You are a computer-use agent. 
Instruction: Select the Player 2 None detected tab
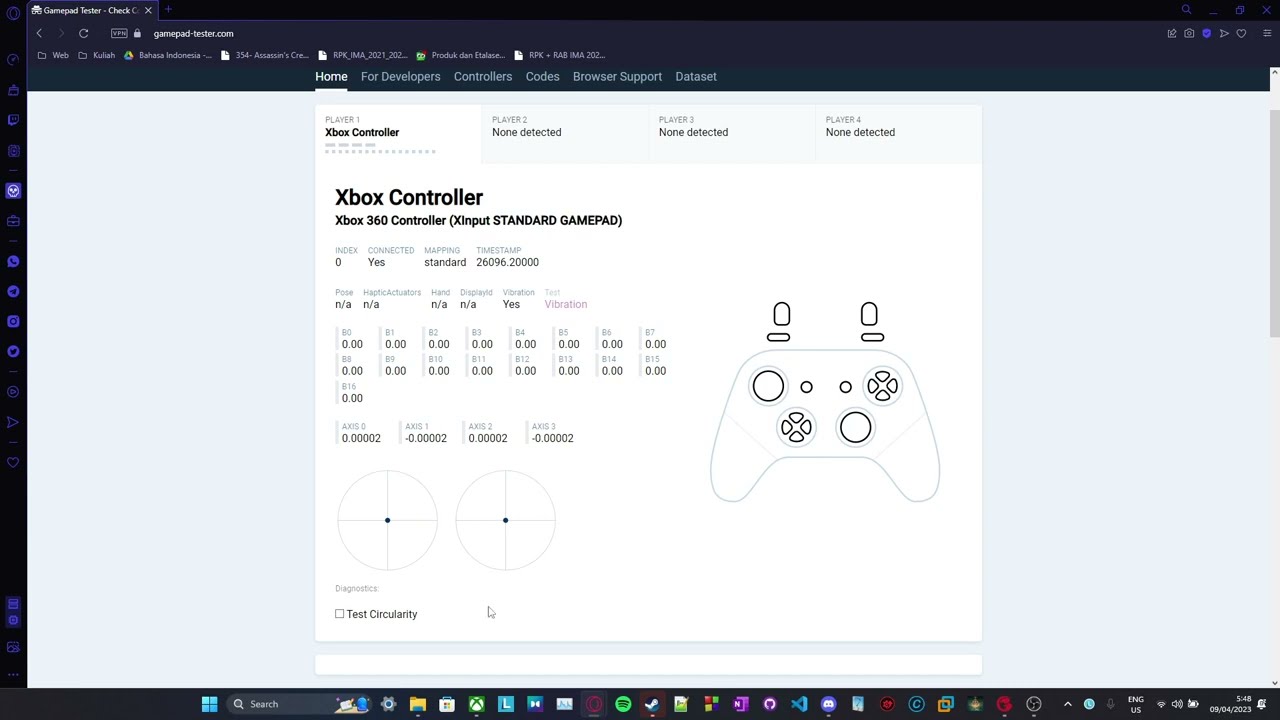click(x=565, y=133)
